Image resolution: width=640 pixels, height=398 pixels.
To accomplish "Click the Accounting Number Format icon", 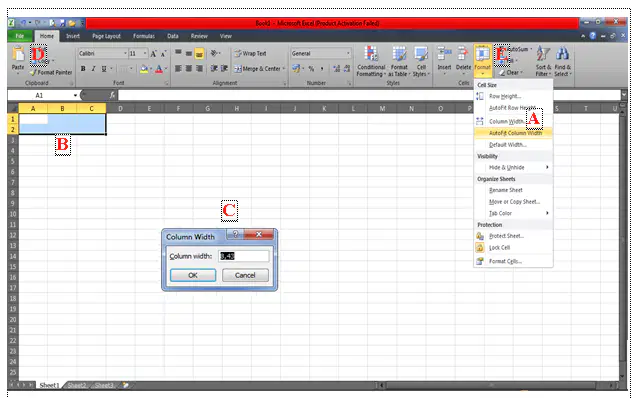I will tap(296, 69).
